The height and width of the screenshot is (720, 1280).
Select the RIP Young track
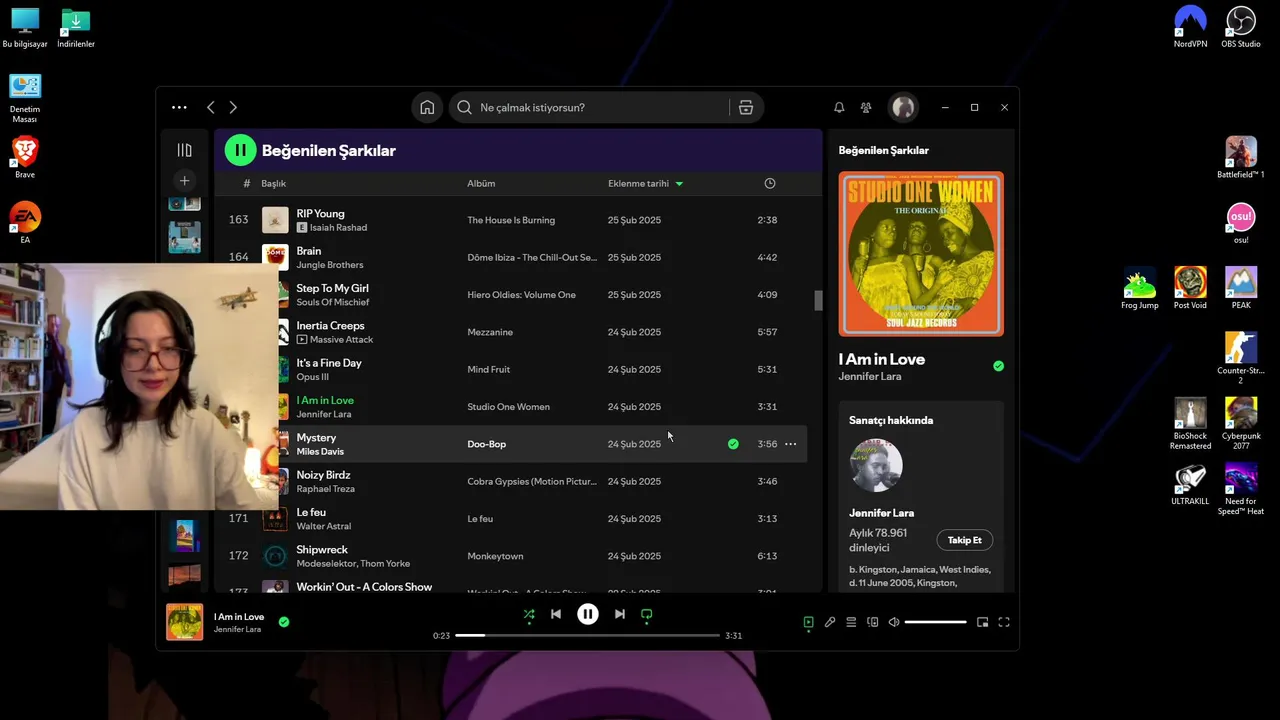[x=320, y=213]
